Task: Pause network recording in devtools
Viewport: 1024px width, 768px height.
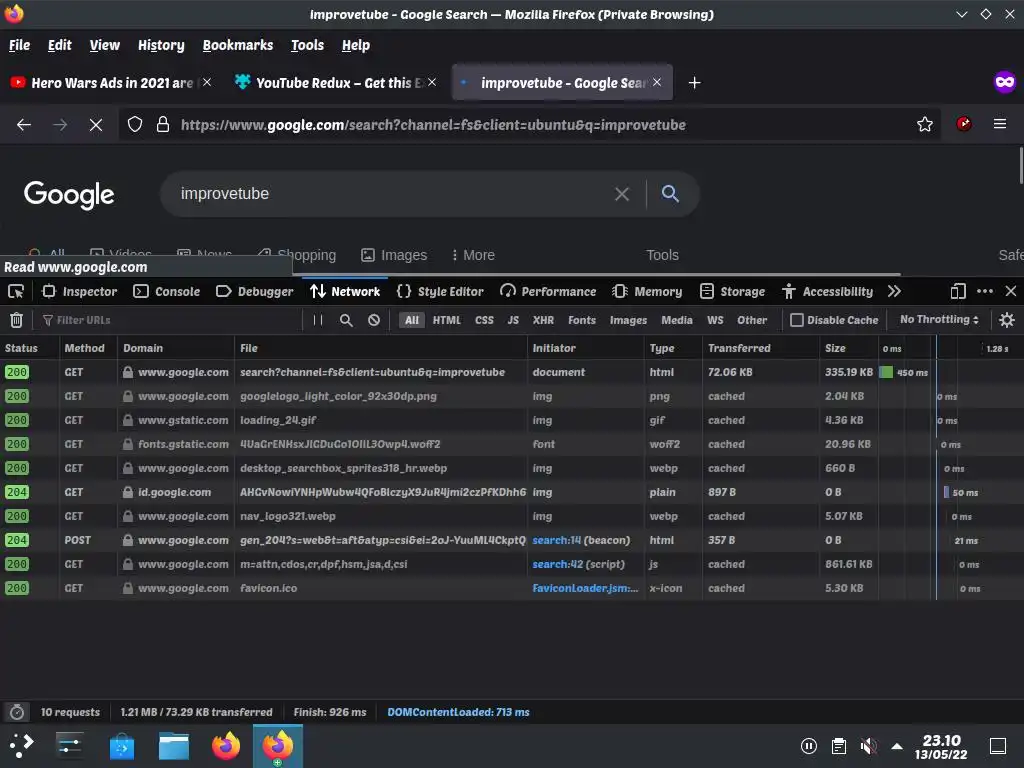Action: pyautogui.click(x=317, y=320)
